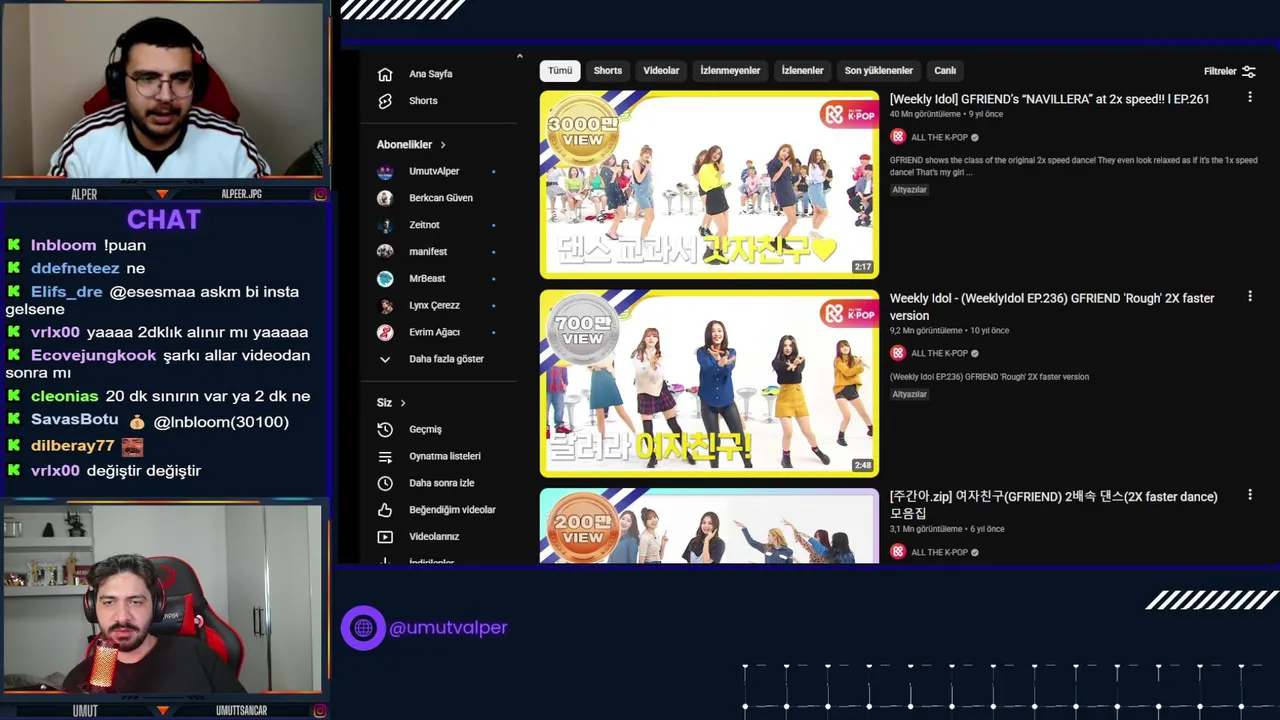1280x720 pixels.
Task: Click Berkcan Güven channel avatar
Action: (385, 198)
